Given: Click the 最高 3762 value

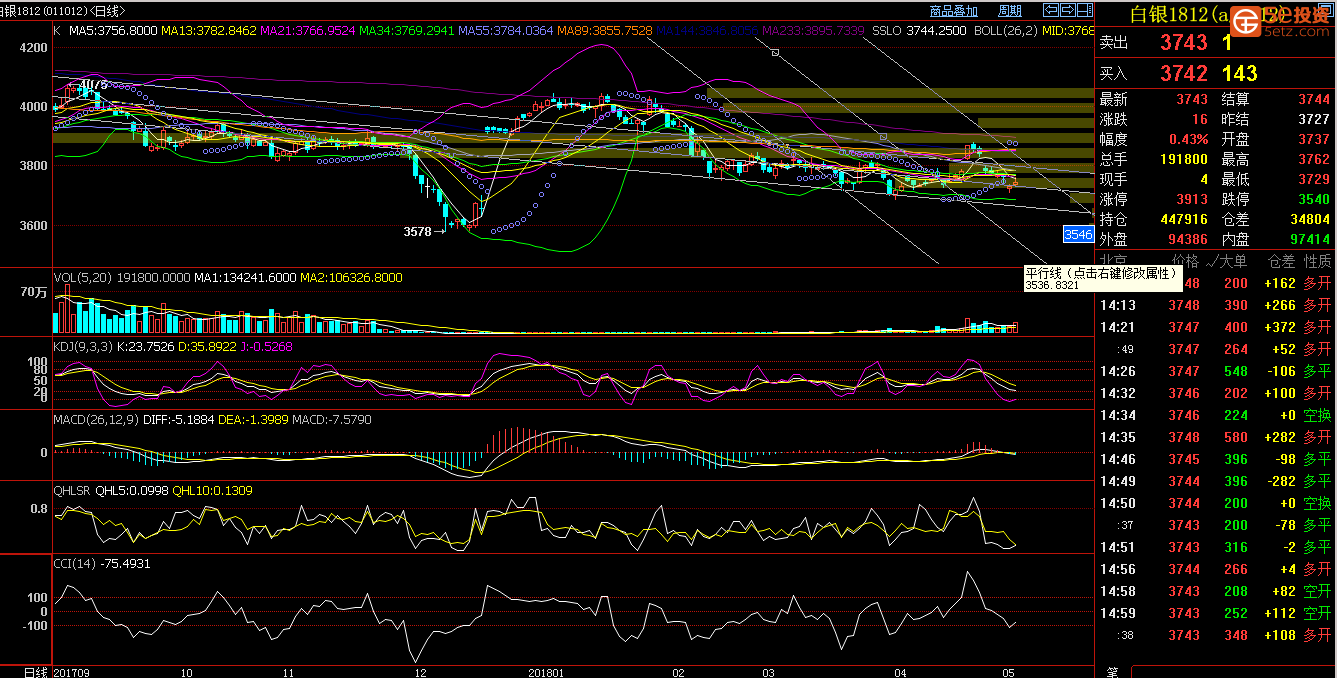Looking at the screenshot, I should click(1314, 159).
